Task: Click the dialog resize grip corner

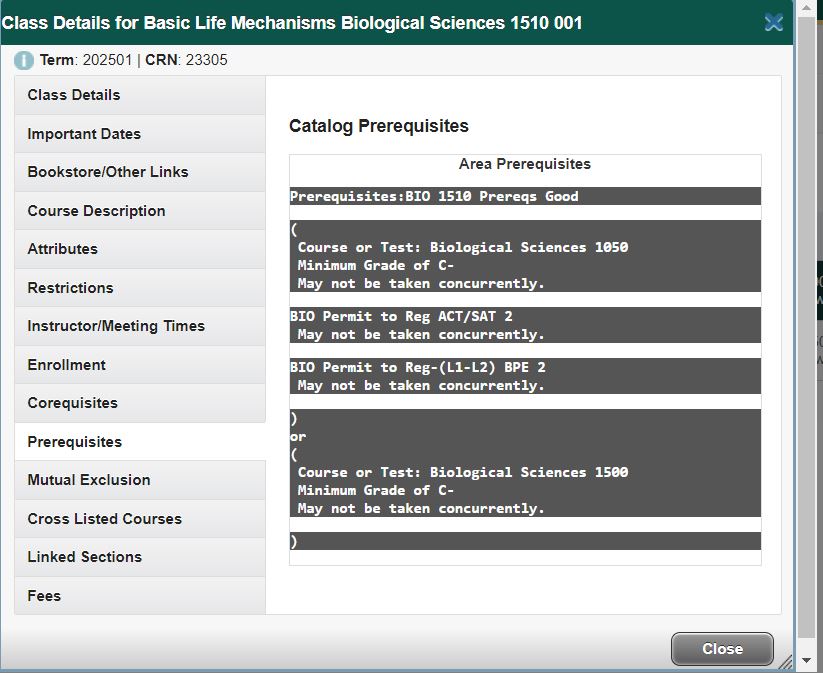Action: click(x=785, y=663)
